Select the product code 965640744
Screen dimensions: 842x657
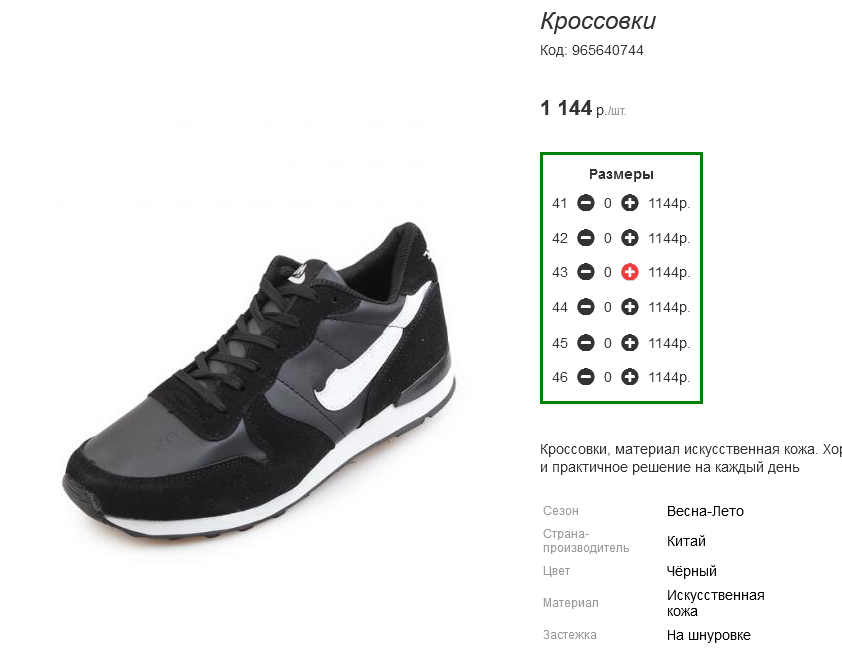click(x=607, y=50)
